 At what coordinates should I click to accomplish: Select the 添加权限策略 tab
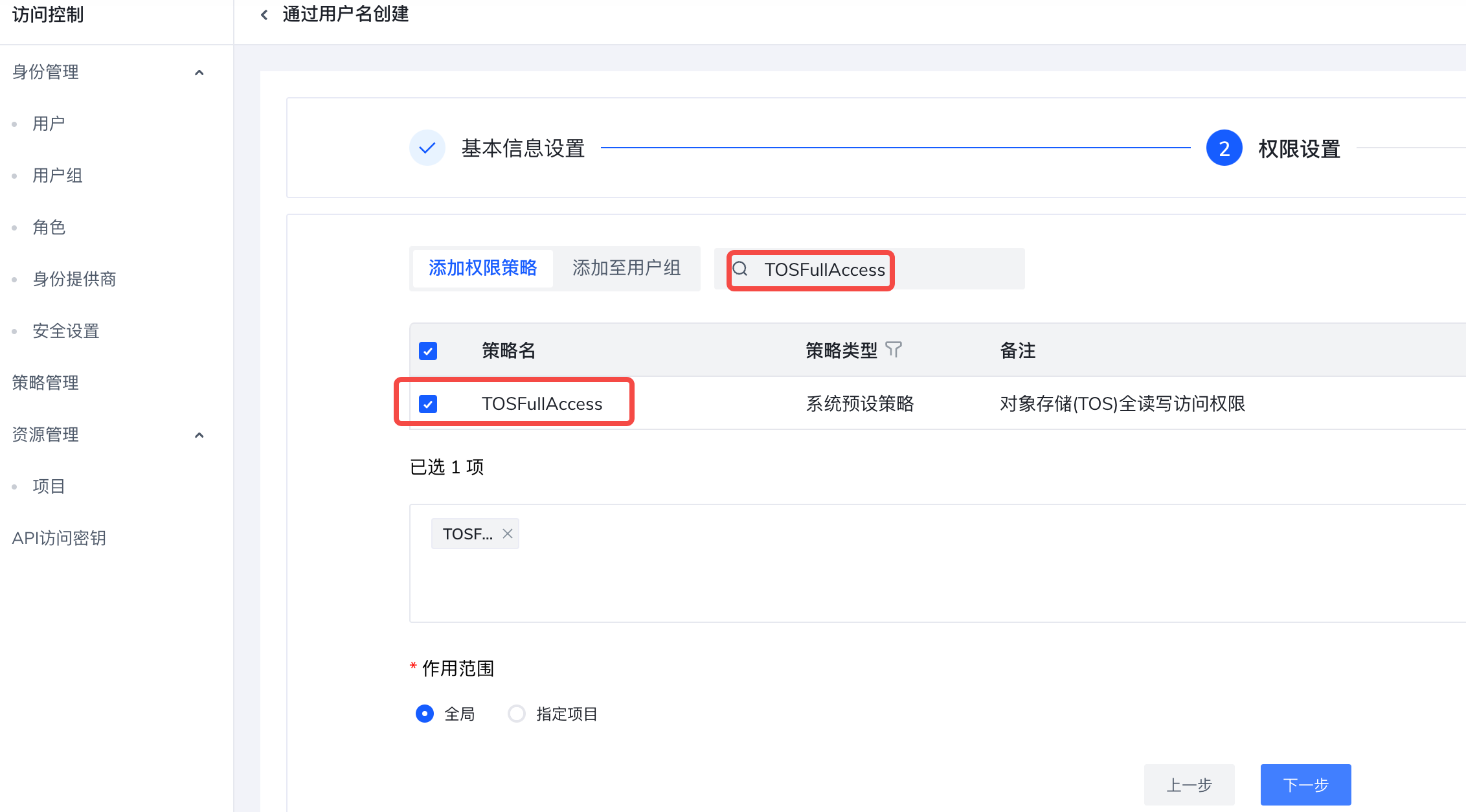(482, 268)
